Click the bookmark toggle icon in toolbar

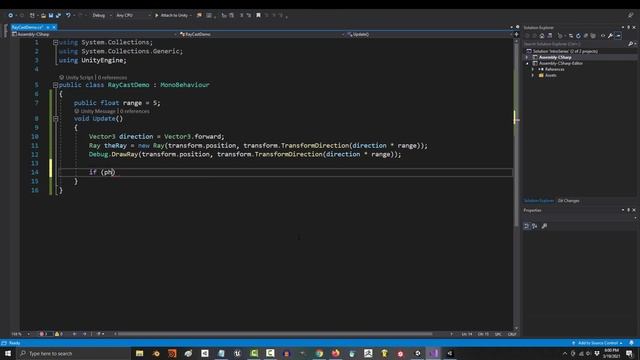pos(258,15)
